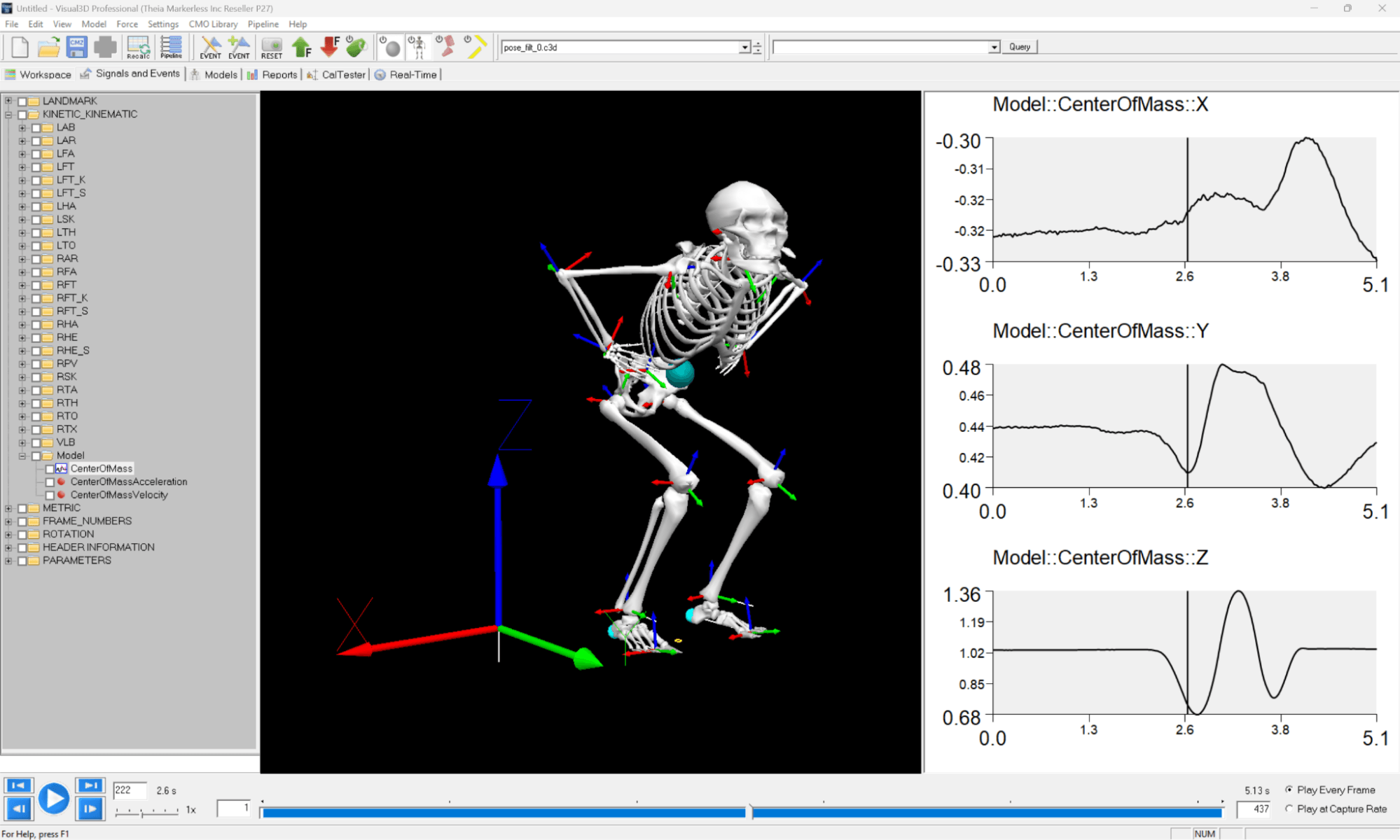
Task: Select the Play Every Frame radio button
Action: click(x=1289, y=790)
